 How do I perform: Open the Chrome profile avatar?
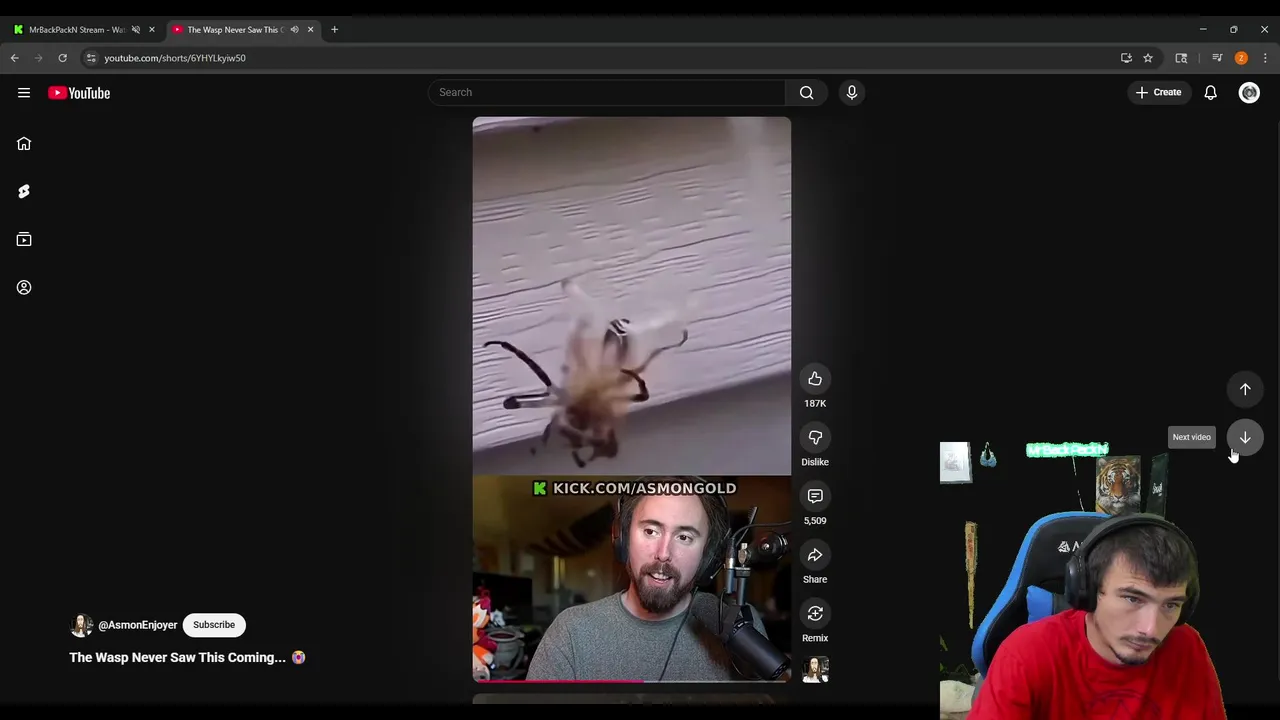(x=1241, y=58)
